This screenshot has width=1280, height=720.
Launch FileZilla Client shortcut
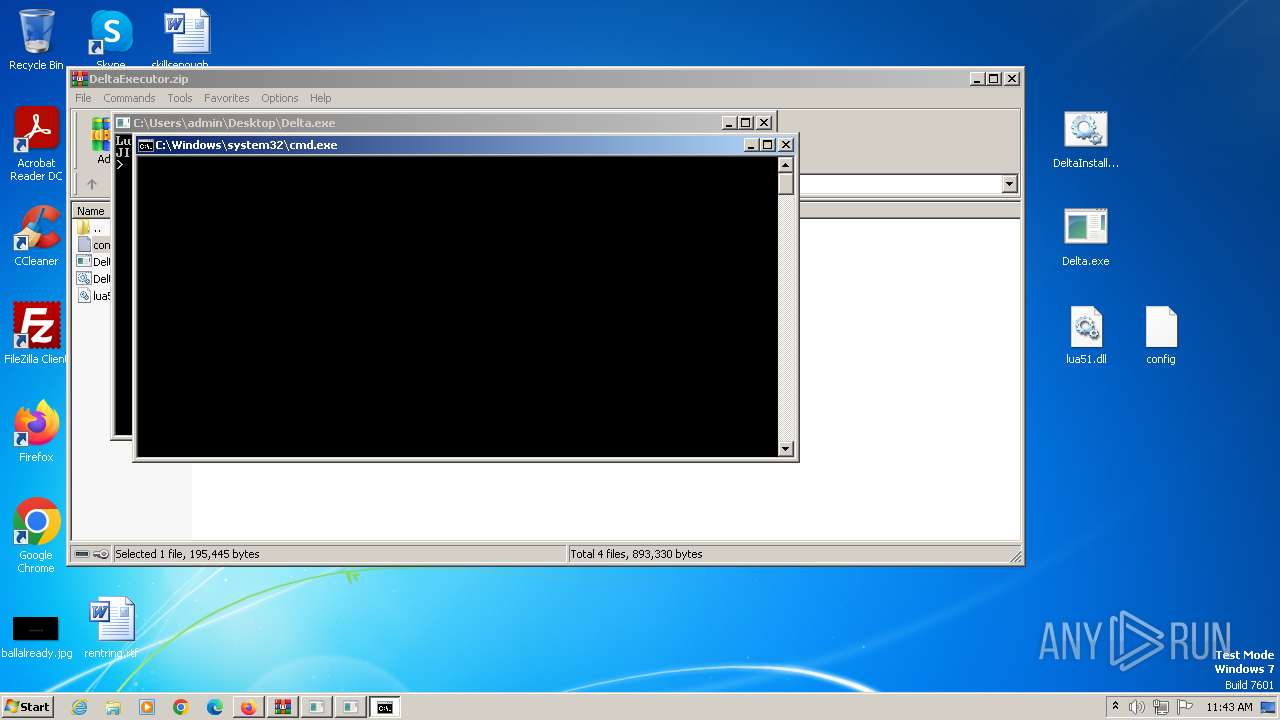coord(36,334)
